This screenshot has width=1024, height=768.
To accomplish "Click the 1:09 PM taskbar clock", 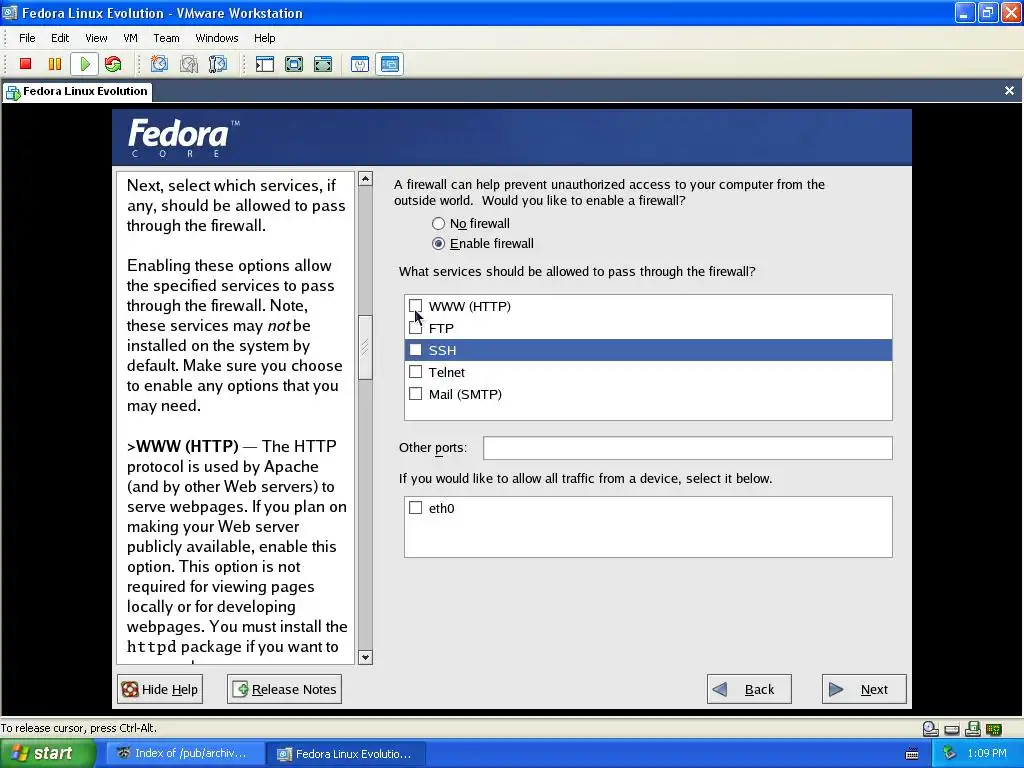I will point(987,754).
